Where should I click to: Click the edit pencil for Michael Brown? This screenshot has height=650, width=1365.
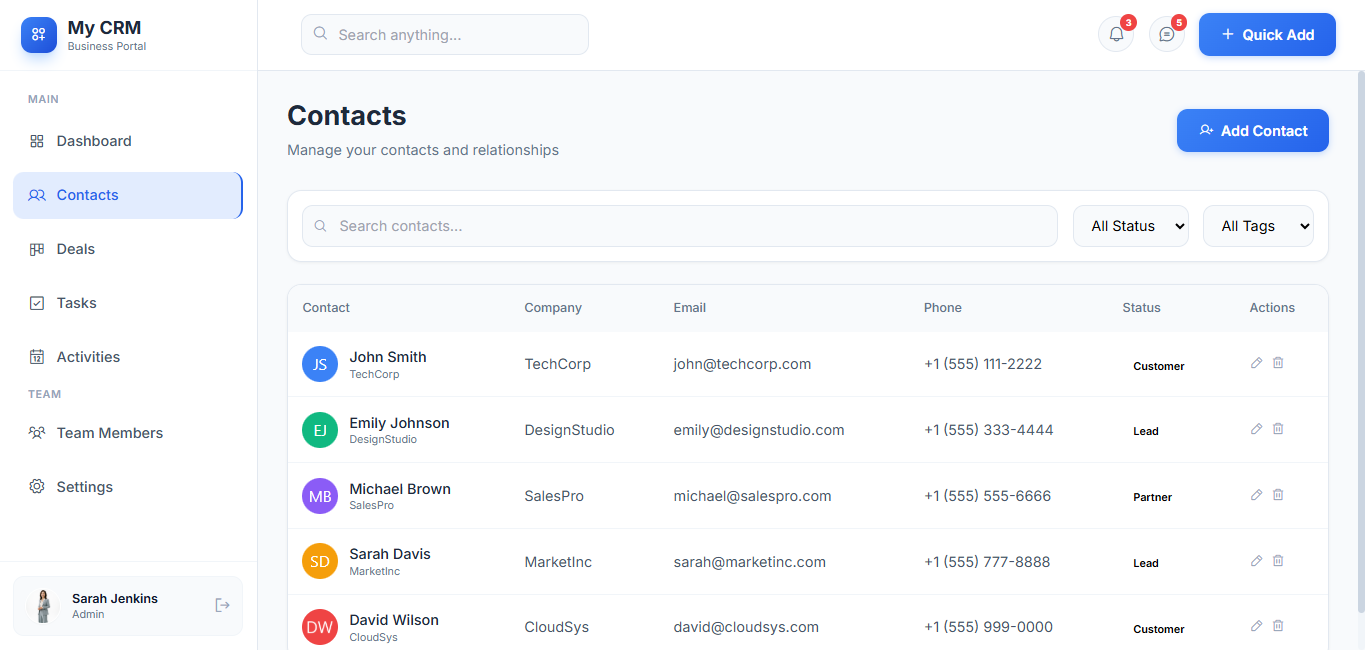(1256, 495)
